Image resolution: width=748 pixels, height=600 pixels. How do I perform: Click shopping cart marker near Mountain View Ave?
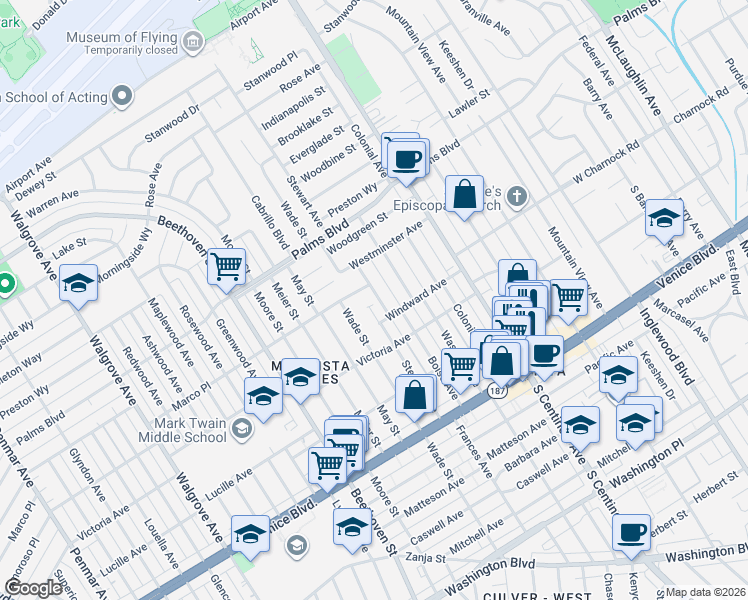(x=568, y=301)
